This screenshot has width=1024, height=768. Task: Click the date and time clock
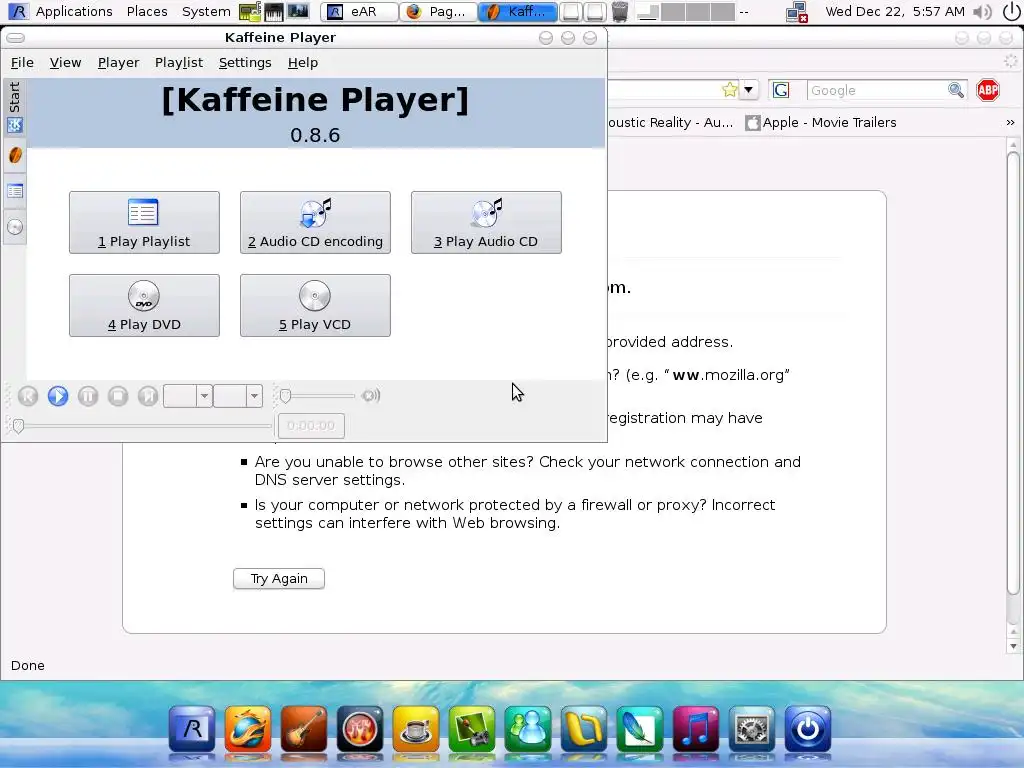(895, 12)
